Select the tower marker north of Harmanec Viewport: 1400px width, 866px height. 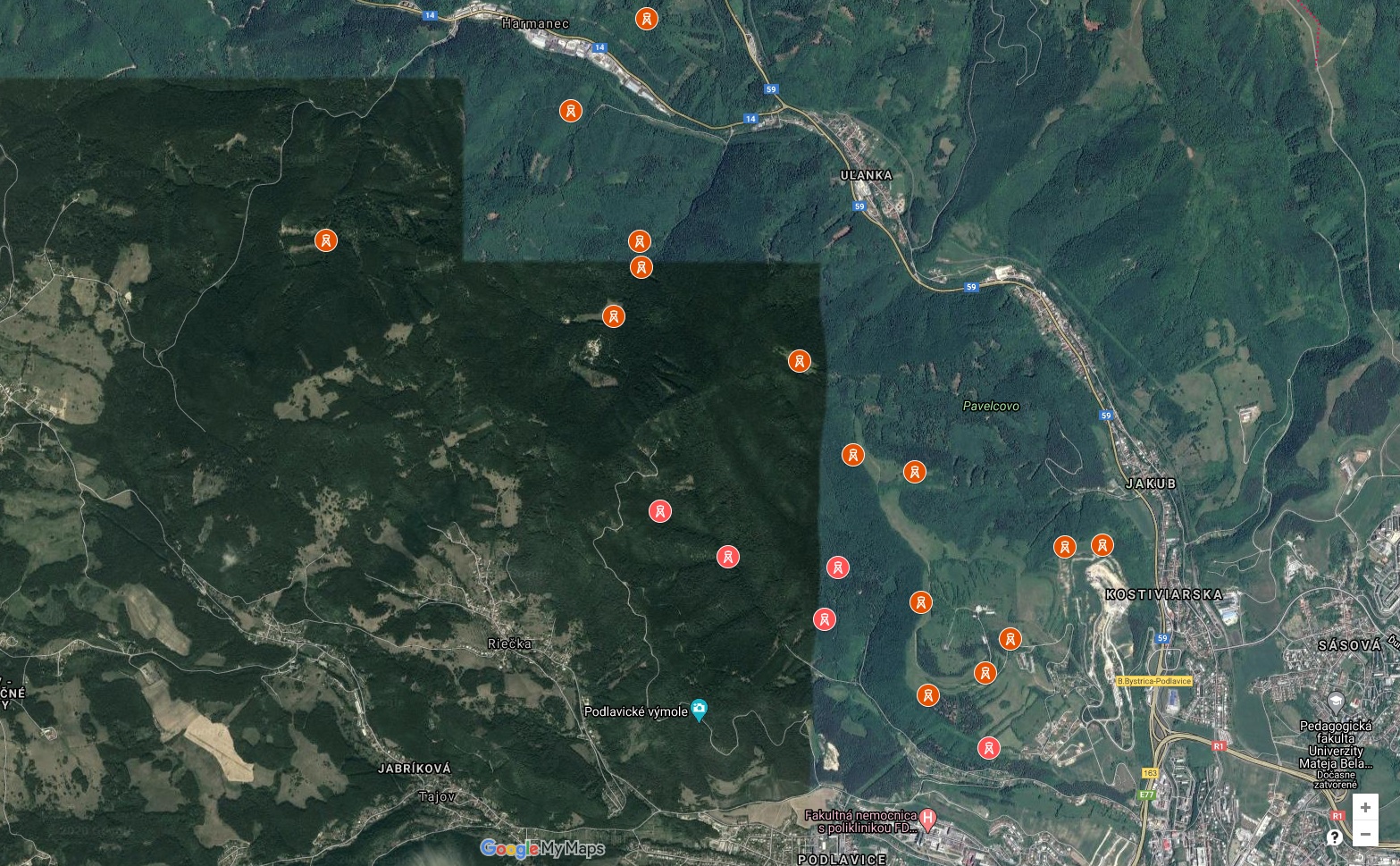tap(647, 18)
